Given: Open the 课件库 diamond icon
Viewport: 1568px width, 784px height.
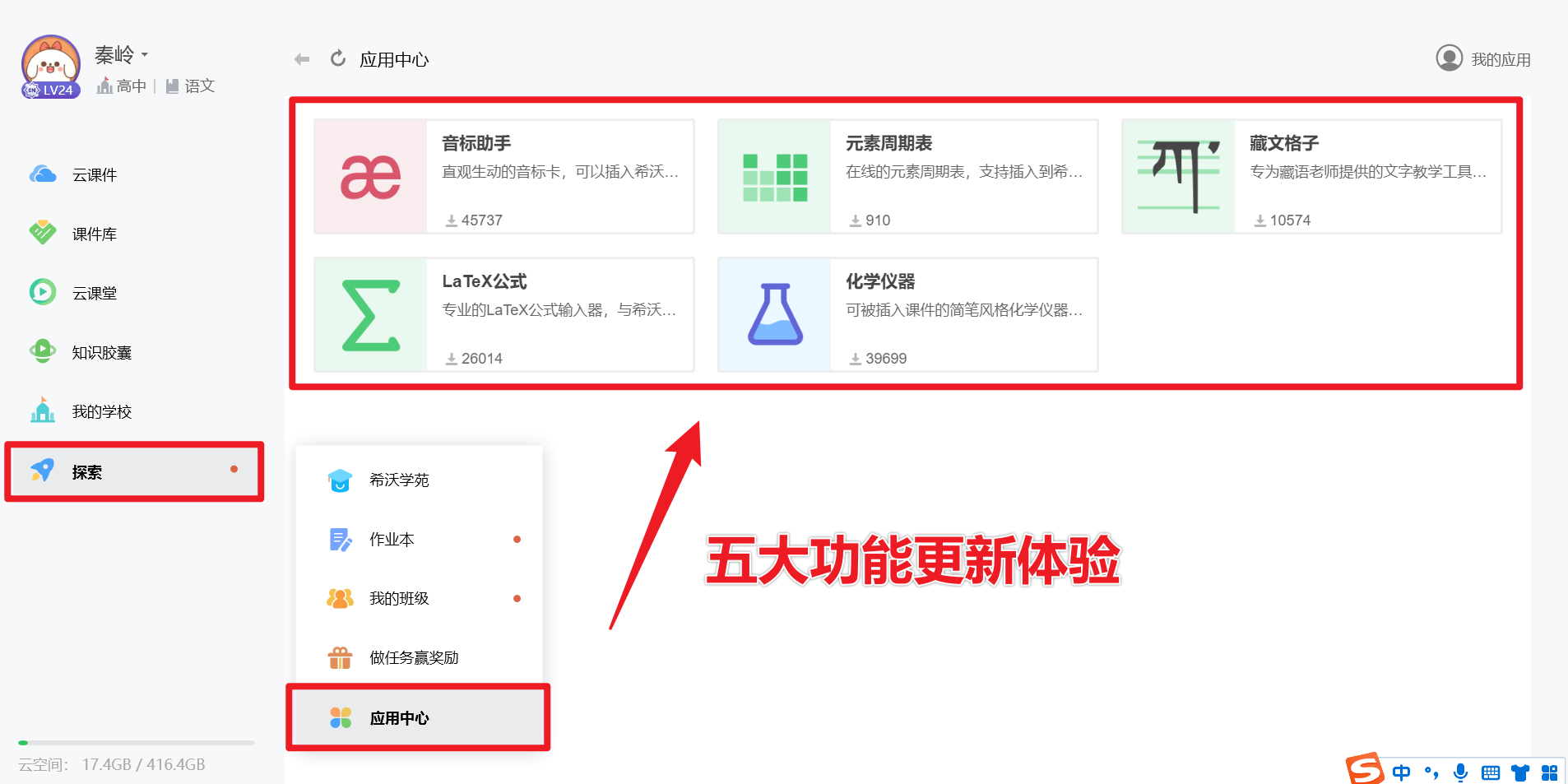Looking at the screenshot, I should pyautogui.click(x=43, y=234).
